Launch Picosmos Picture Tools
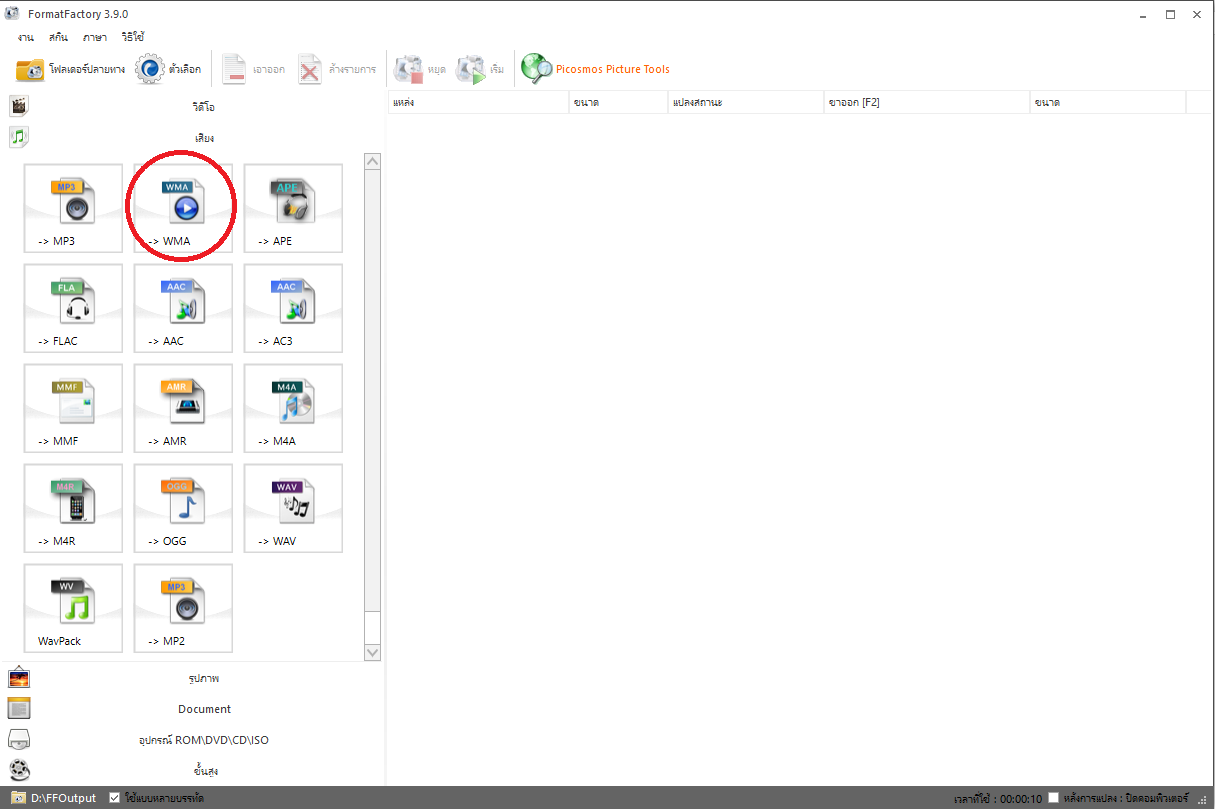Viewport: 1215px width, 809px height. [595, 69]
